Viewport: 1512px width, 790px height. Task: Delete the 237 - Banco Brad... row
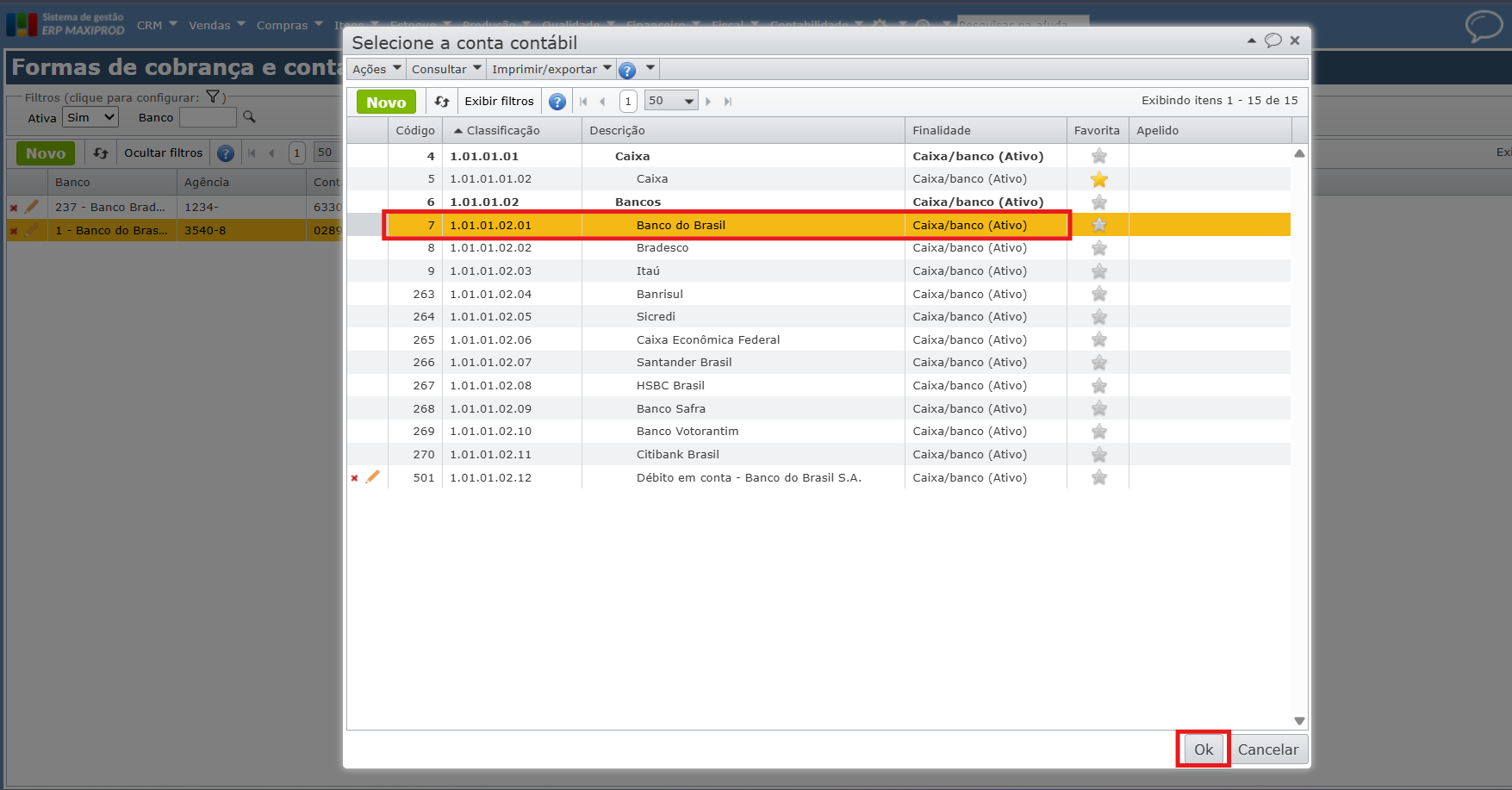[14, 208]
